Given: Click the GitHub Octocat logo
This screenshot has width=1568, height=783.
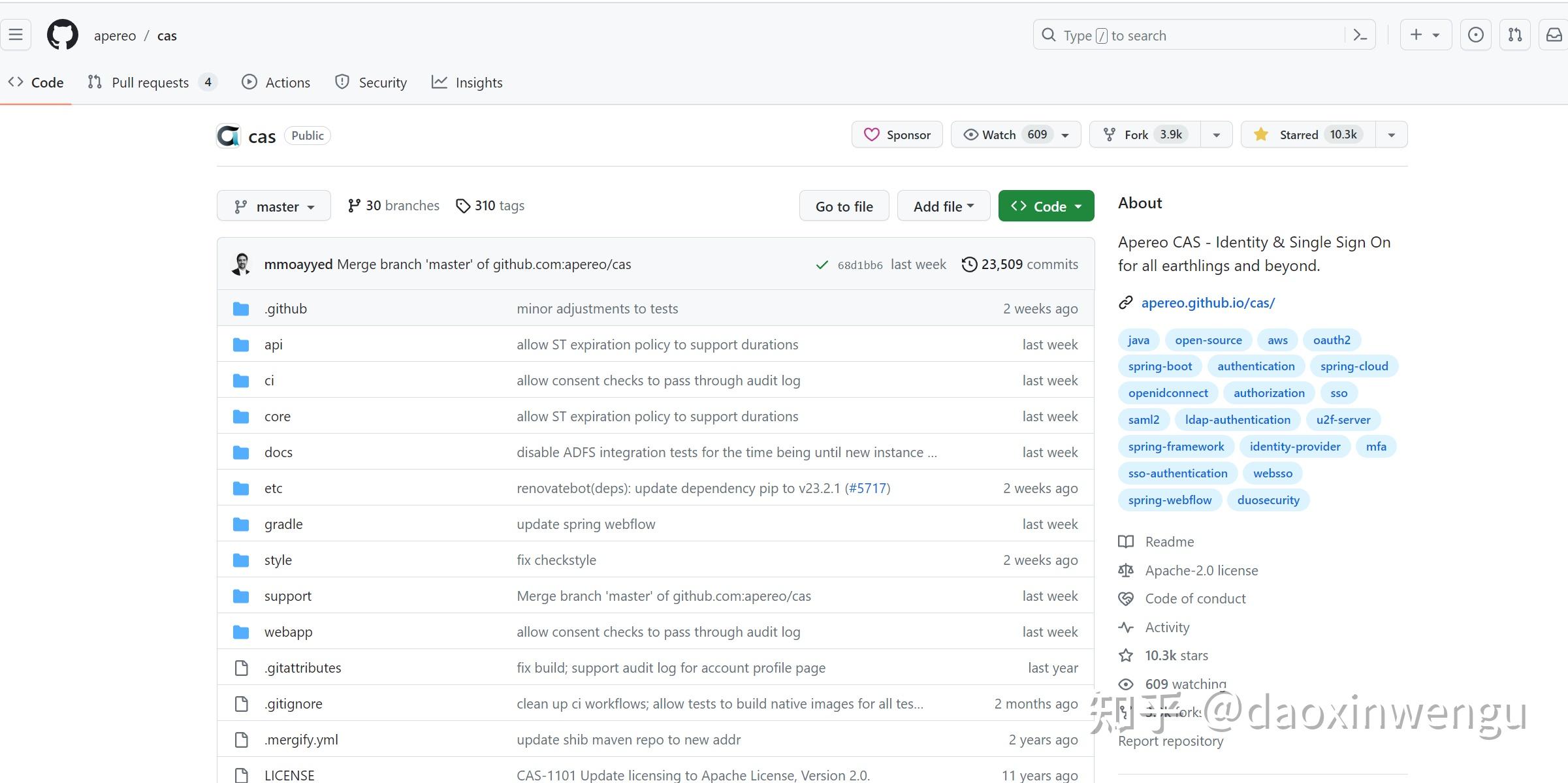Looking at the screenshot, I should point(63,35).
